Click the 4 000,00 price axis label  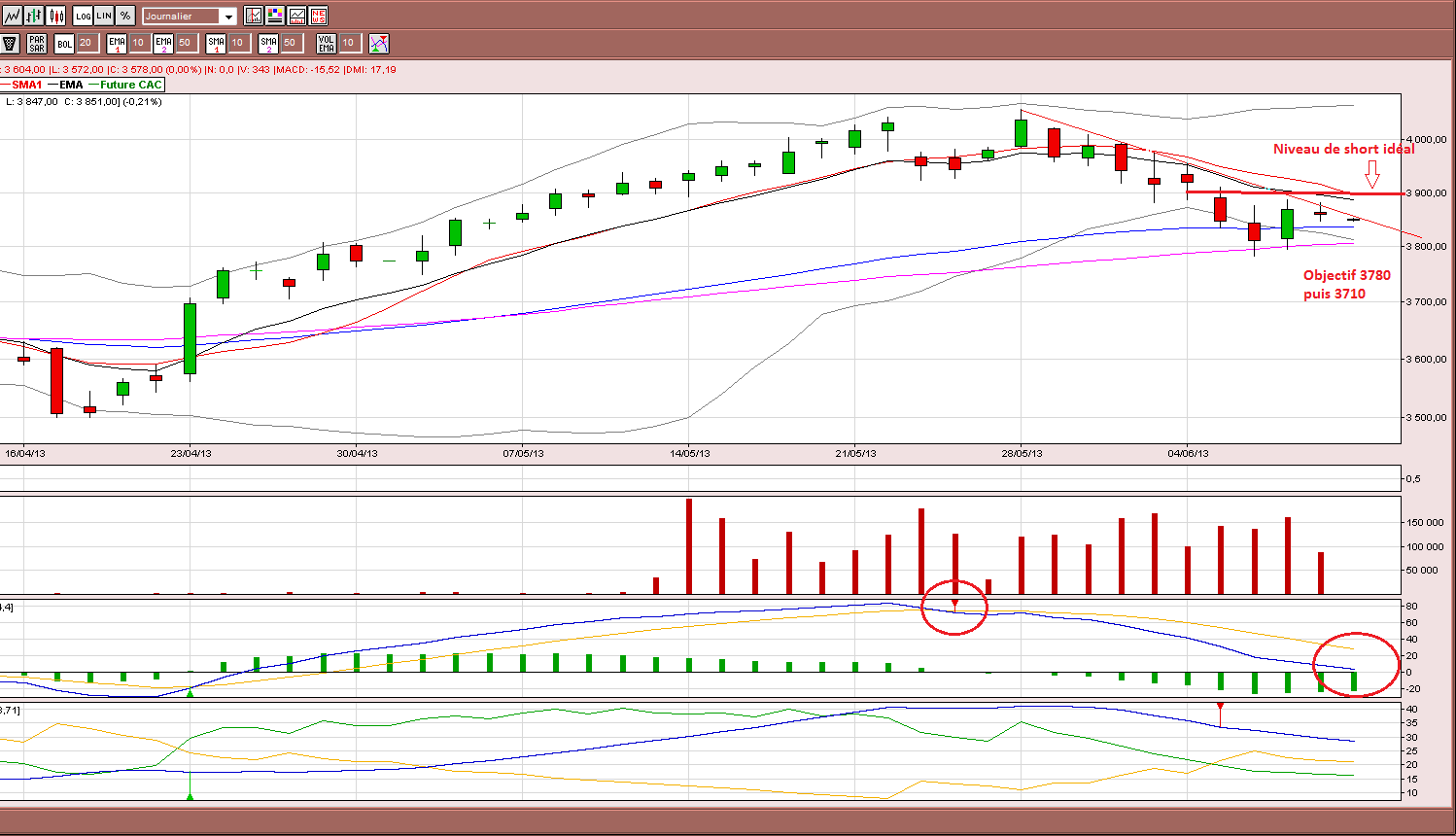tap(1428, 140)
